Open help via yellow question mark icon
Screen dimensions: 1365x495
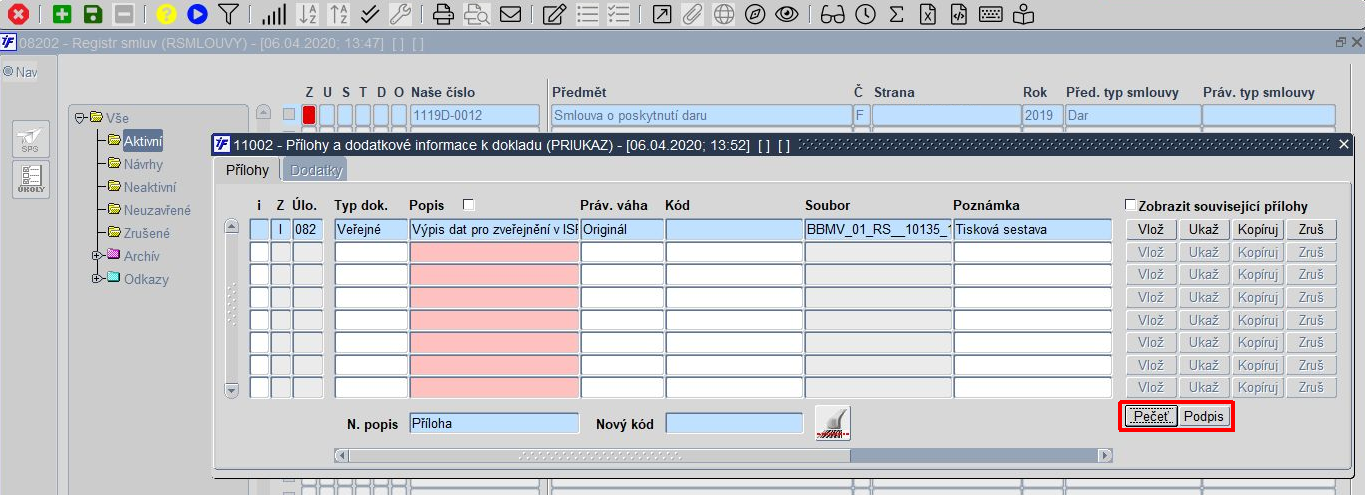tap(167, 14)
